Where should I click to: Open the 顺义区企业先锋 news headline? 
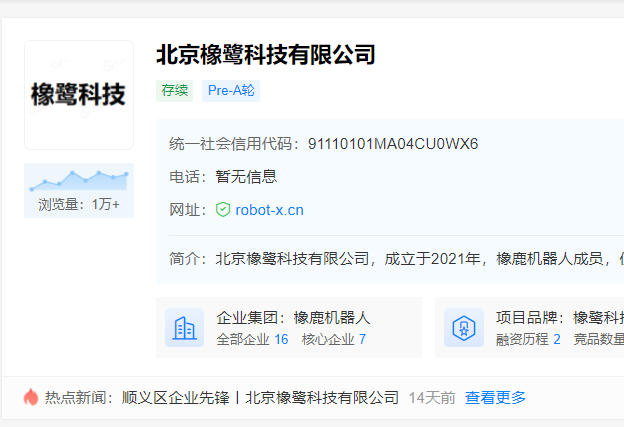pos(260,398)
